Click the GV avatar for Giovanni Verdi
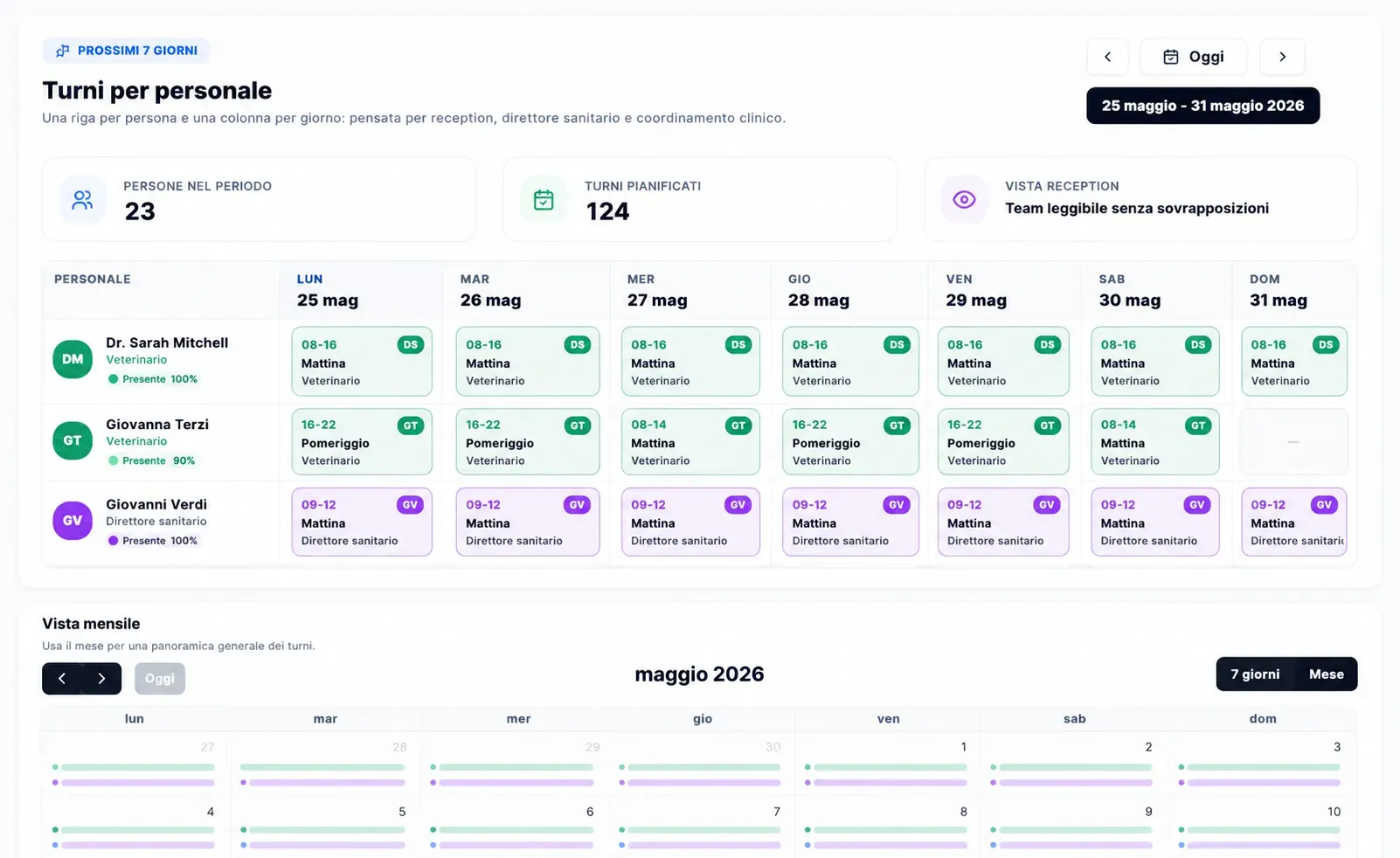Screen dimensions: 1400x858 [x=73, y=520]
